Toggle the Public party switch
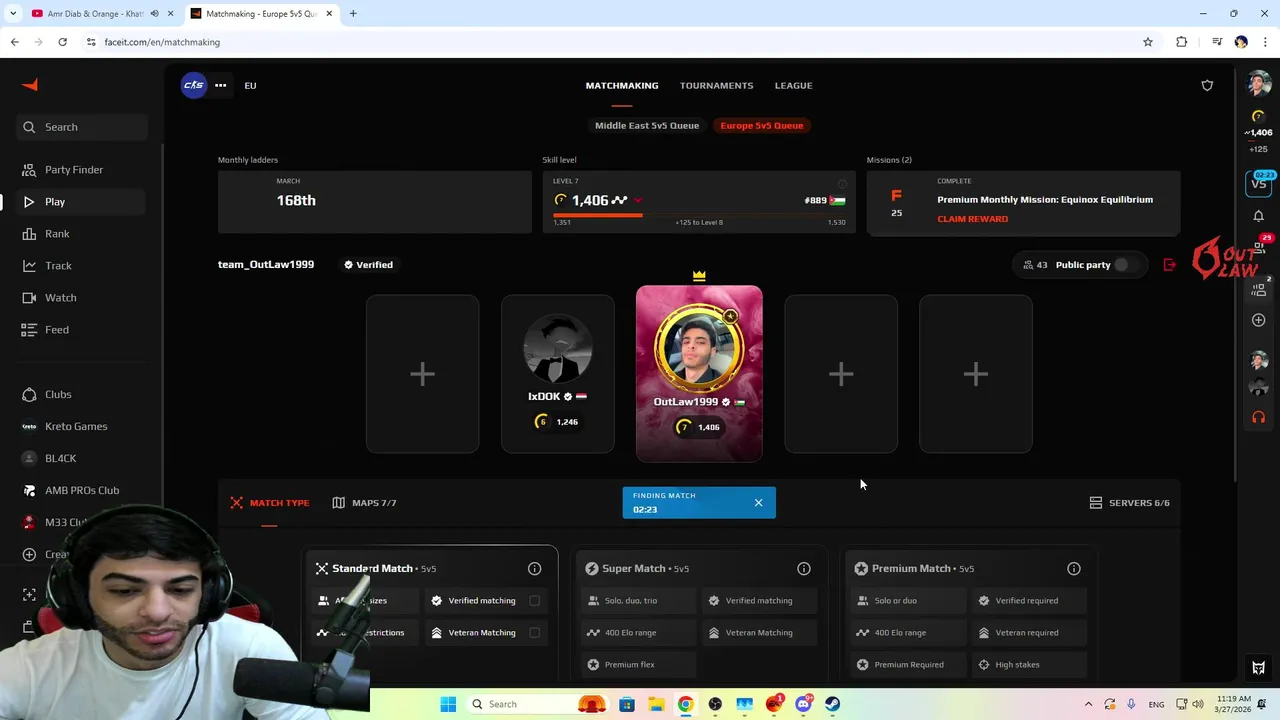Viewport: 1280px width, 720px height. click(x=1125, y=265)
